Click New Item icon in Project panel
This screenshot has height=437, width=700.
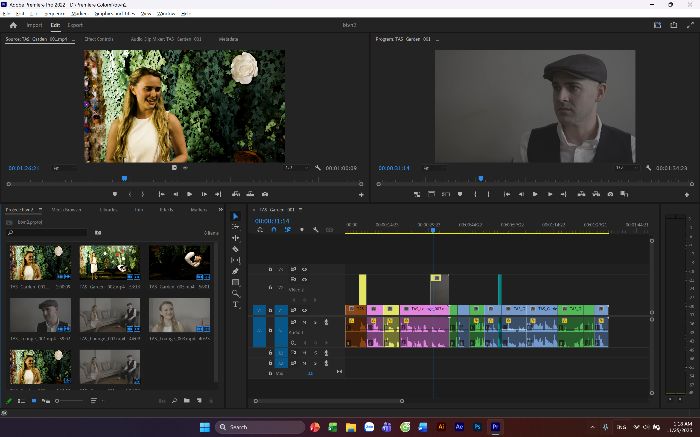pos(199,401)
